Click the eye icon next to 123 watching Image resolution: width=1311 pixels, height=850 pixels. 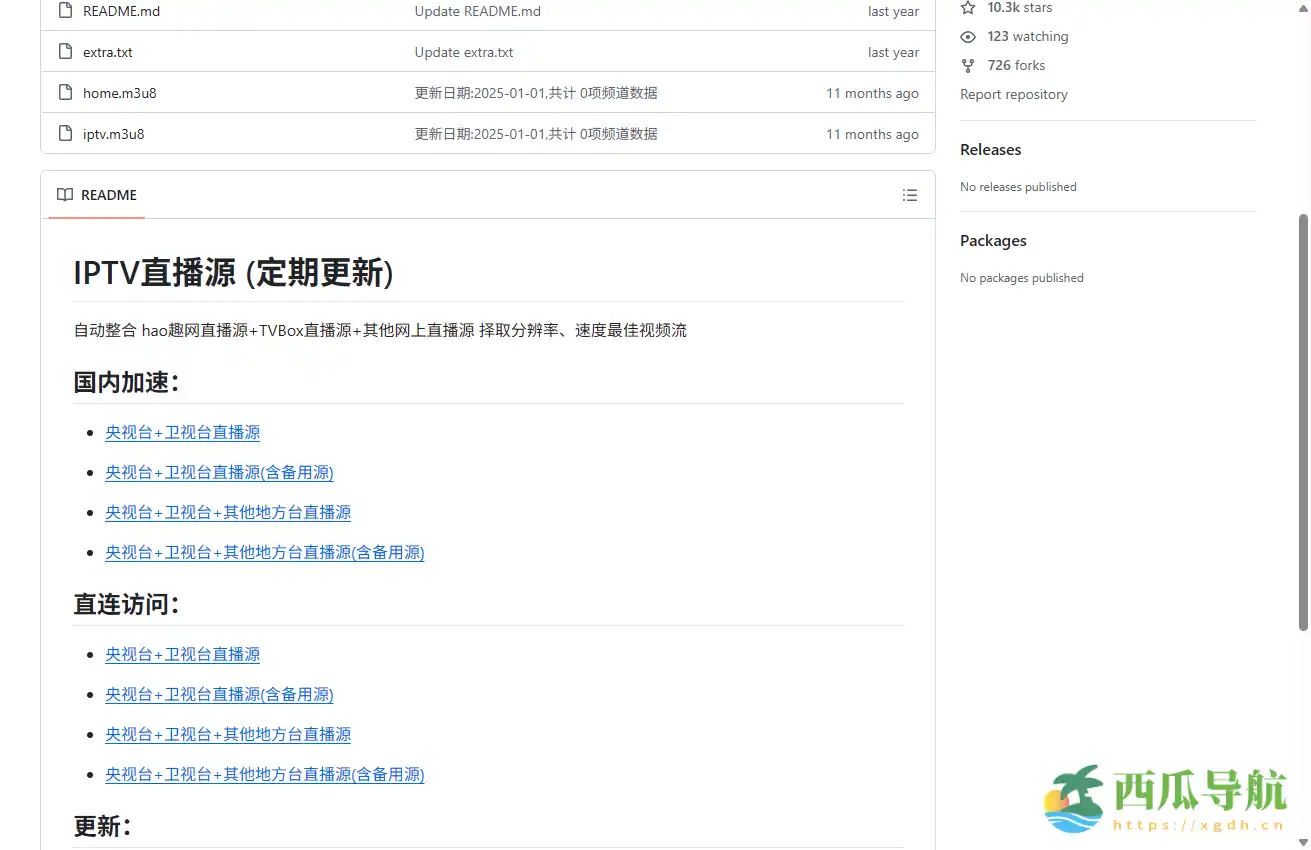coord(967,36)
